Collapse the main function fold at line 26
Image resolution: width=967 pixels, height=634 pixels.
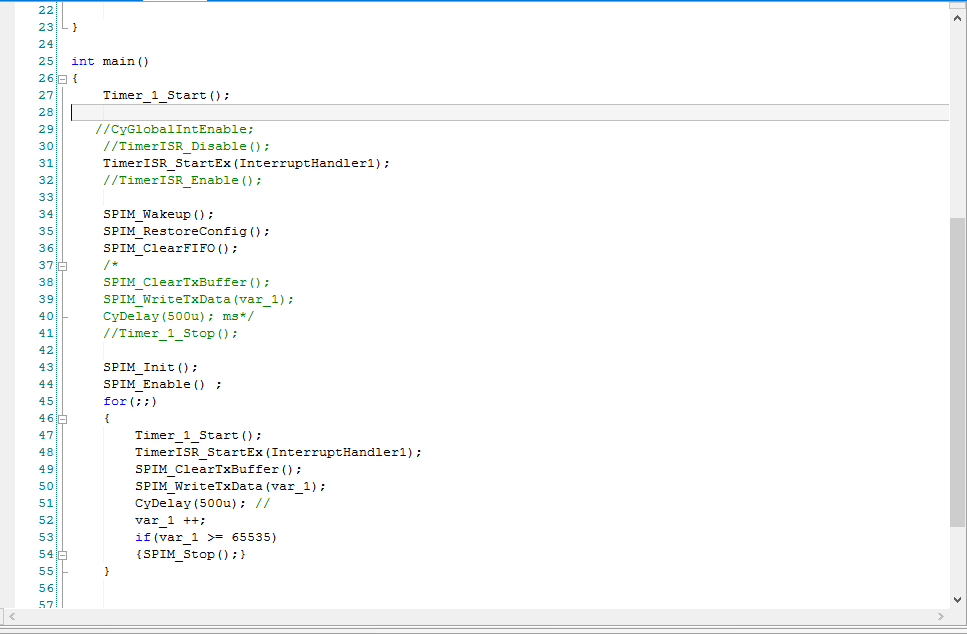coord(62,79)
